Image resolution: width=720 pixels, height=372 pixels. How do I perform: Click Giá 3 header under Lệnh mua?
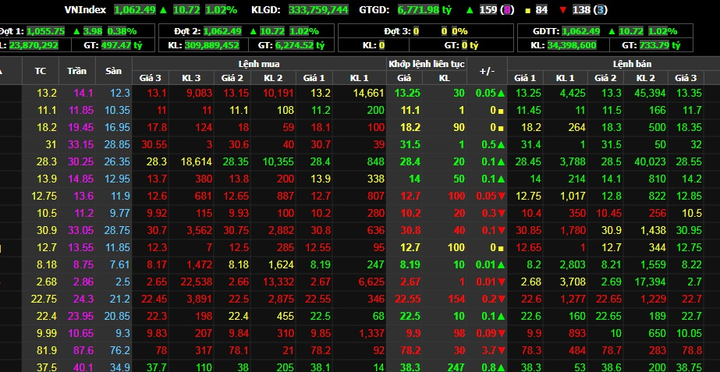click(x=150, y=78)
